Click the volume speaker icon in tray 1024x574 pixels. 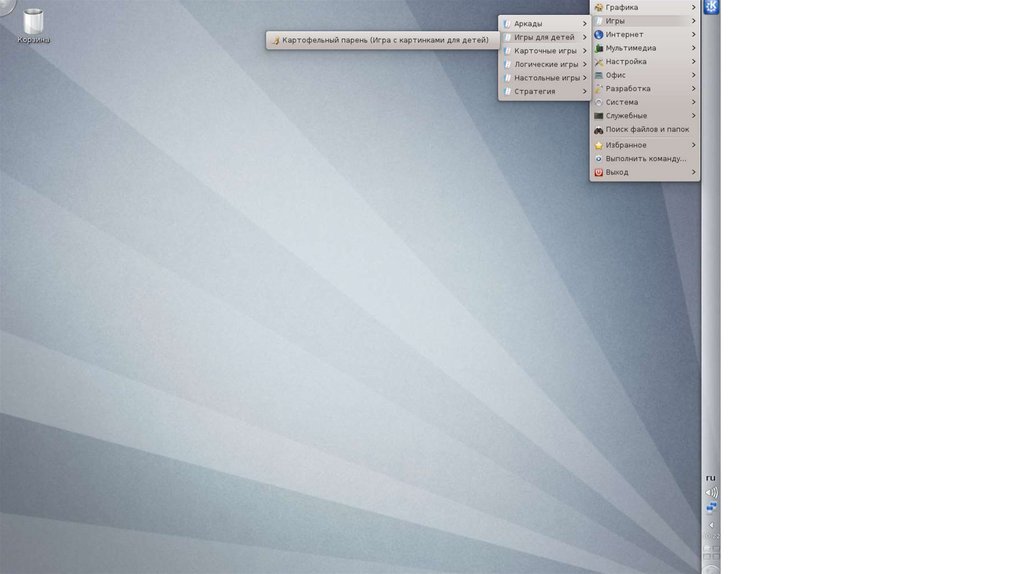711,492
